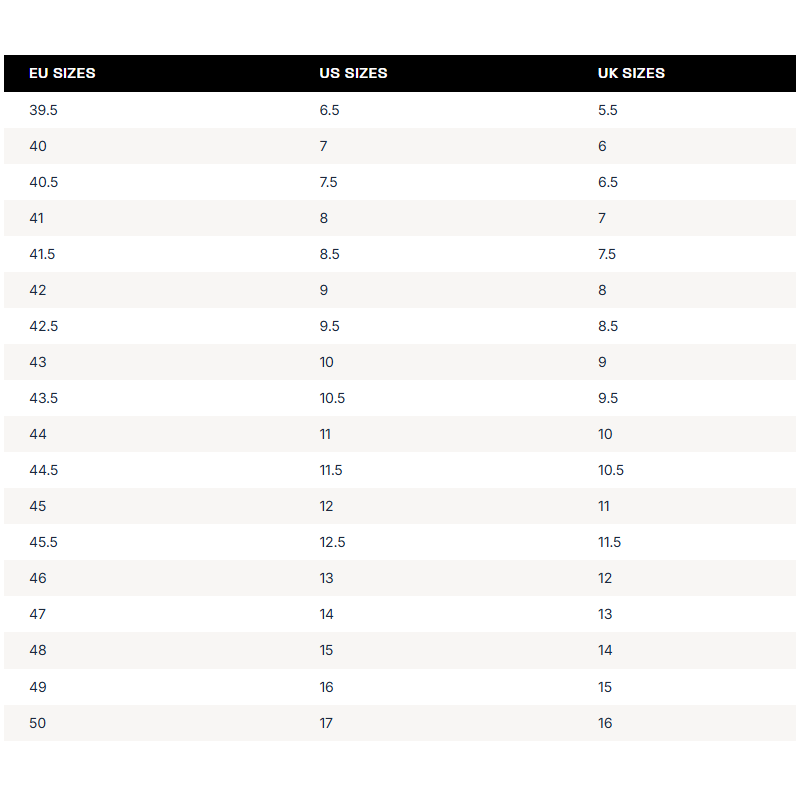Select the US size 11 value
The height and width of the screenshot is (800, 800).
tap(325, 434)
